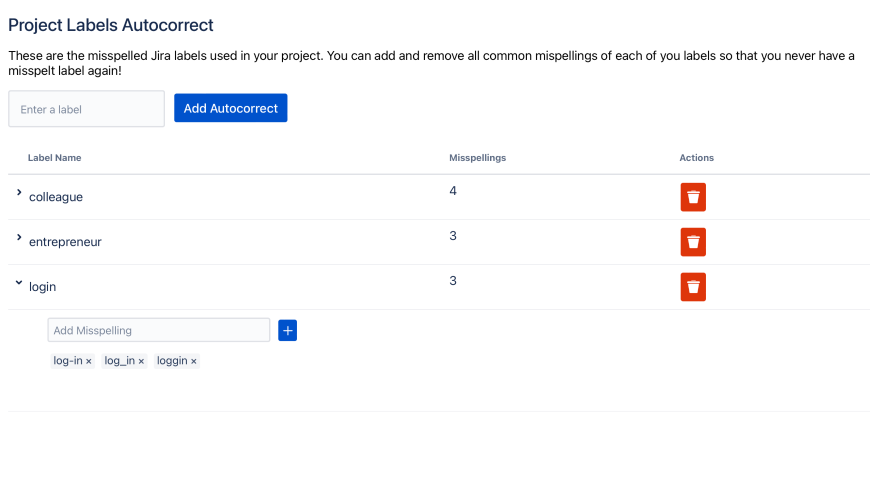The height and width of the screenshot is (494, 870).
Task: Delete the entrepreneur label with trash icon
Action: click(x=693, y=242)
